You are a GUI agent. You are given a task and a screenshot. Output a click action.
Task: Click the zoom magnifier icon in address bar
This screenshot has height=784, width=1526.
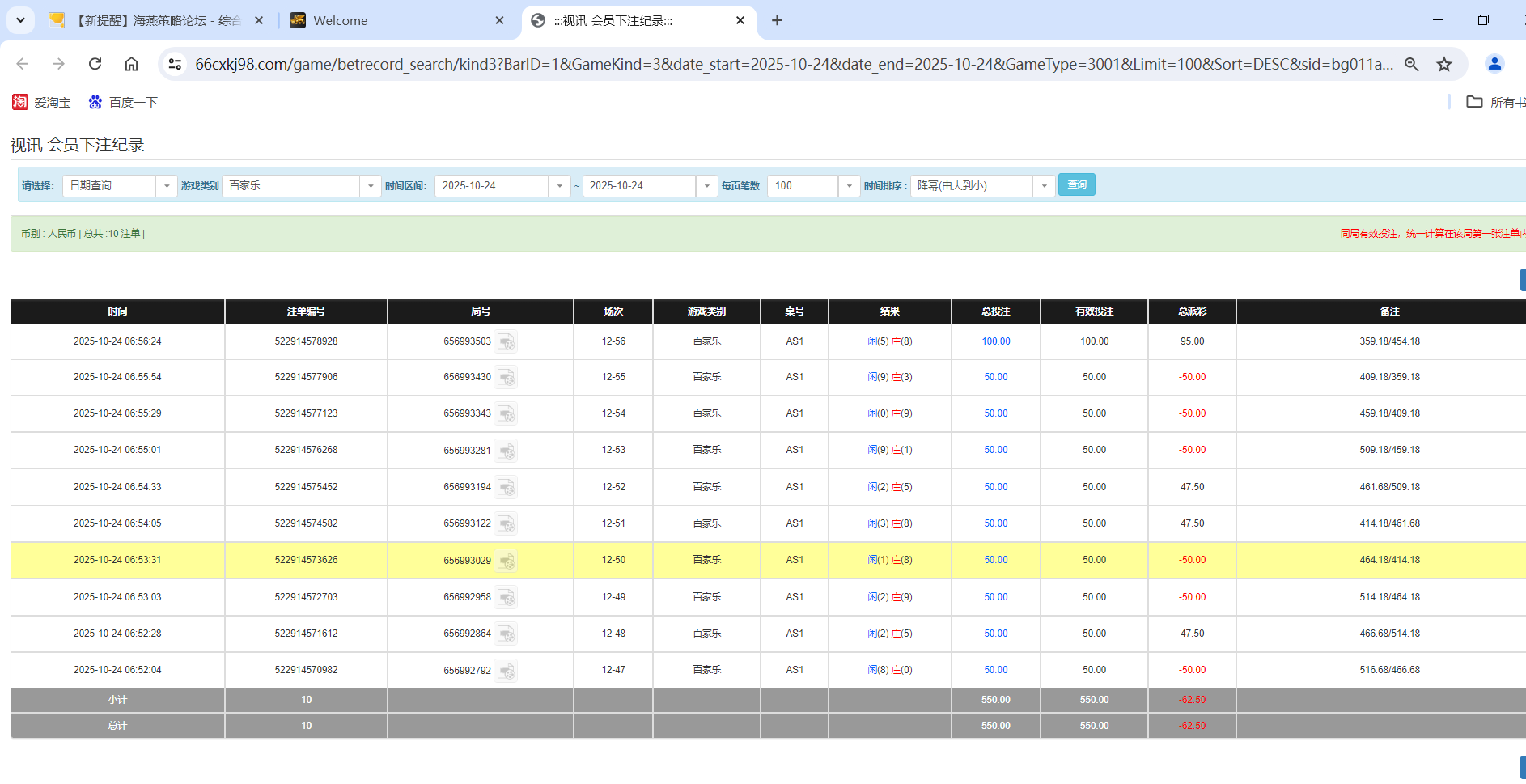(x=1412, y=64)
